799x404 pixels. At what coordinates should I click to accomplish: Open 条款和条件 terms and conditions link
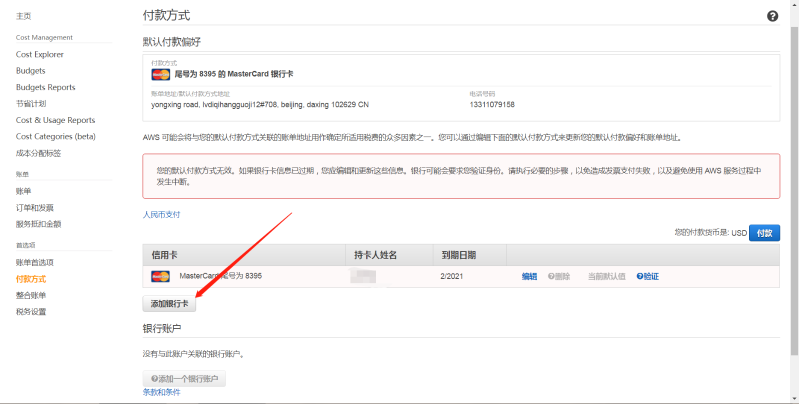[x=162, y=392]
